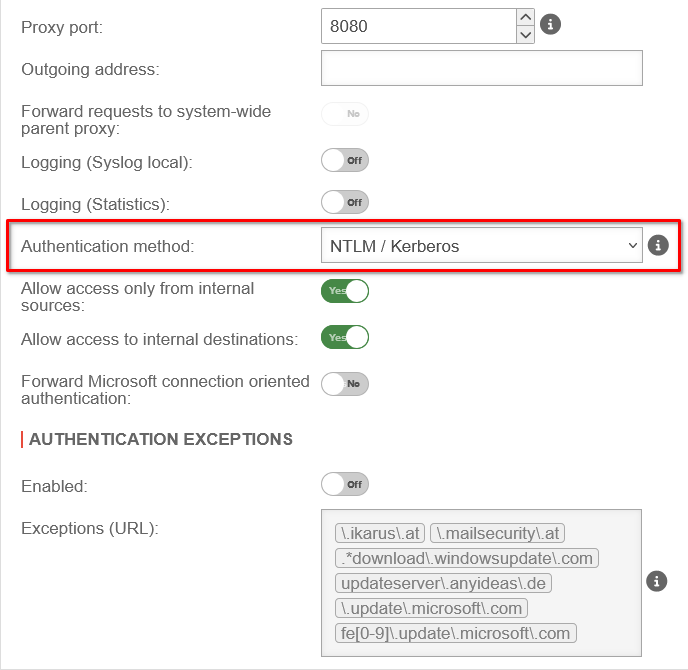Click the Proxy port number field
This screenshot has height=670, width=688.
(417, 26)
